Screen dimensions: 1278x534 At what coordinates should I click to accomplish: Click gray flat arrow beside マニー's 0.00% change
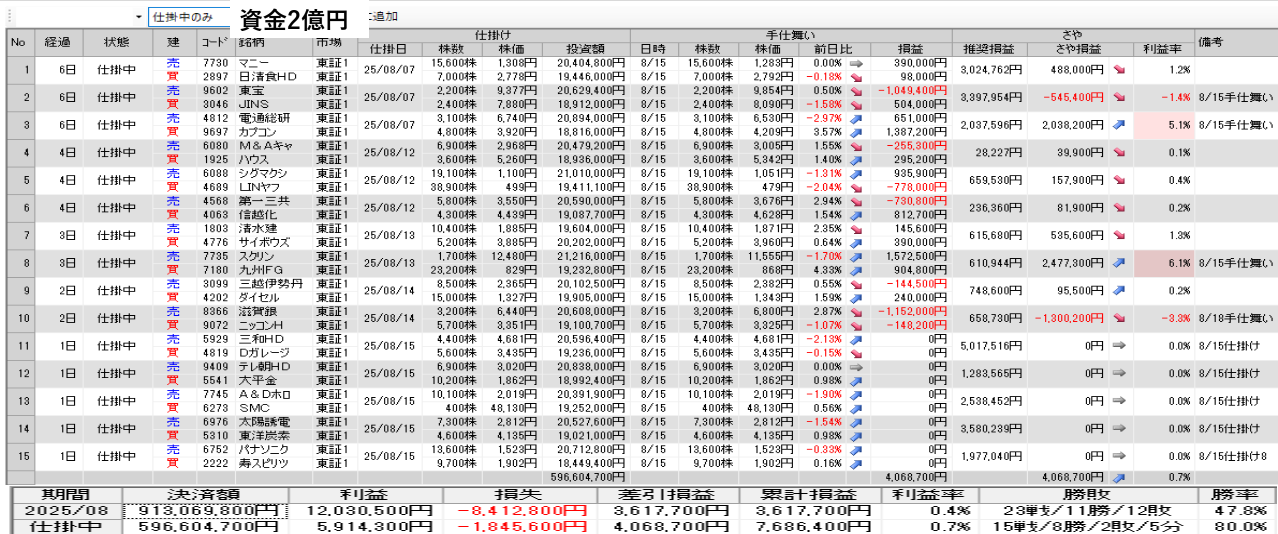(x=856, y=63)
